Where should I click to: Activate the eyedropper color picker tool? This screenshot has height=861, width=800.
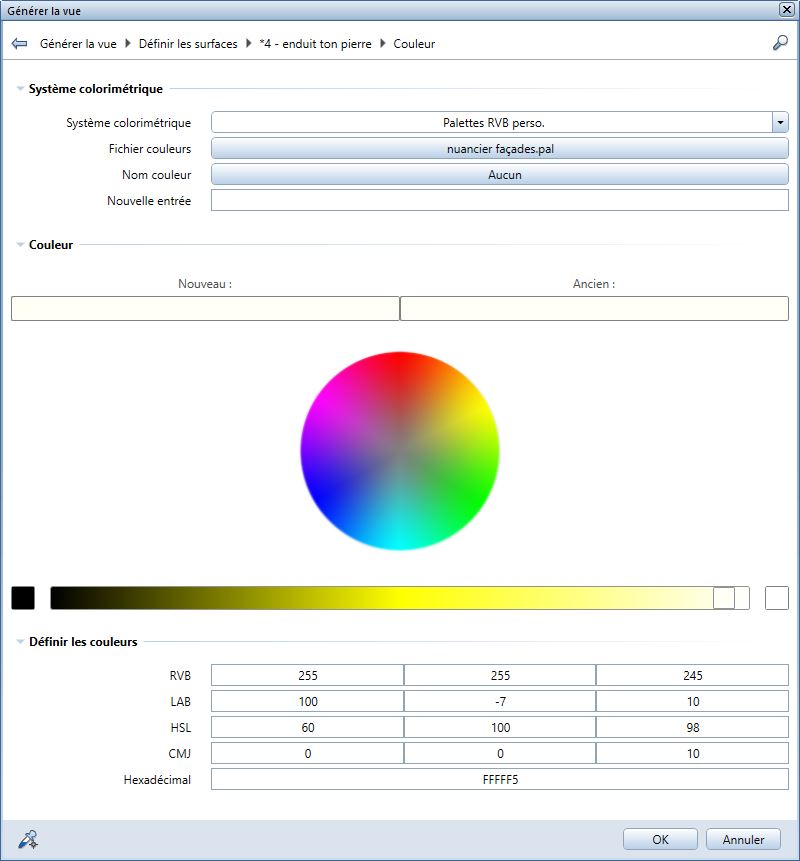tap(27, 839)
